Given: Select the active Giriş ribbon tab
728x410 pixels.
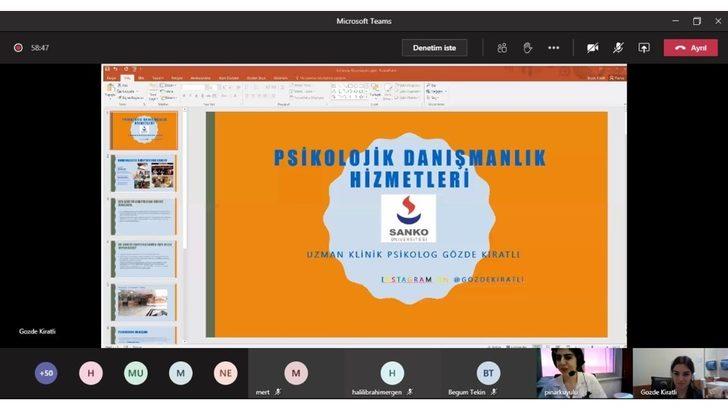Looking at the screenshot, I should (127, 78).
